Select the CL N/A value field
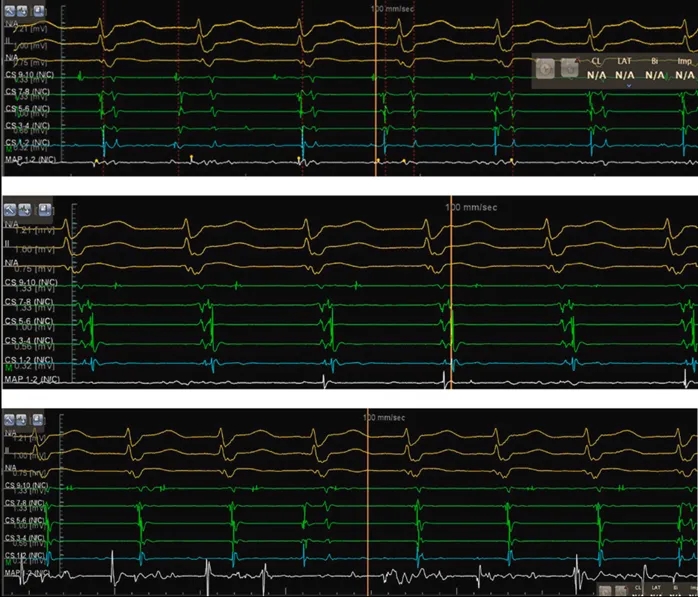The image size is (698, 597). (x=597, y=75)
